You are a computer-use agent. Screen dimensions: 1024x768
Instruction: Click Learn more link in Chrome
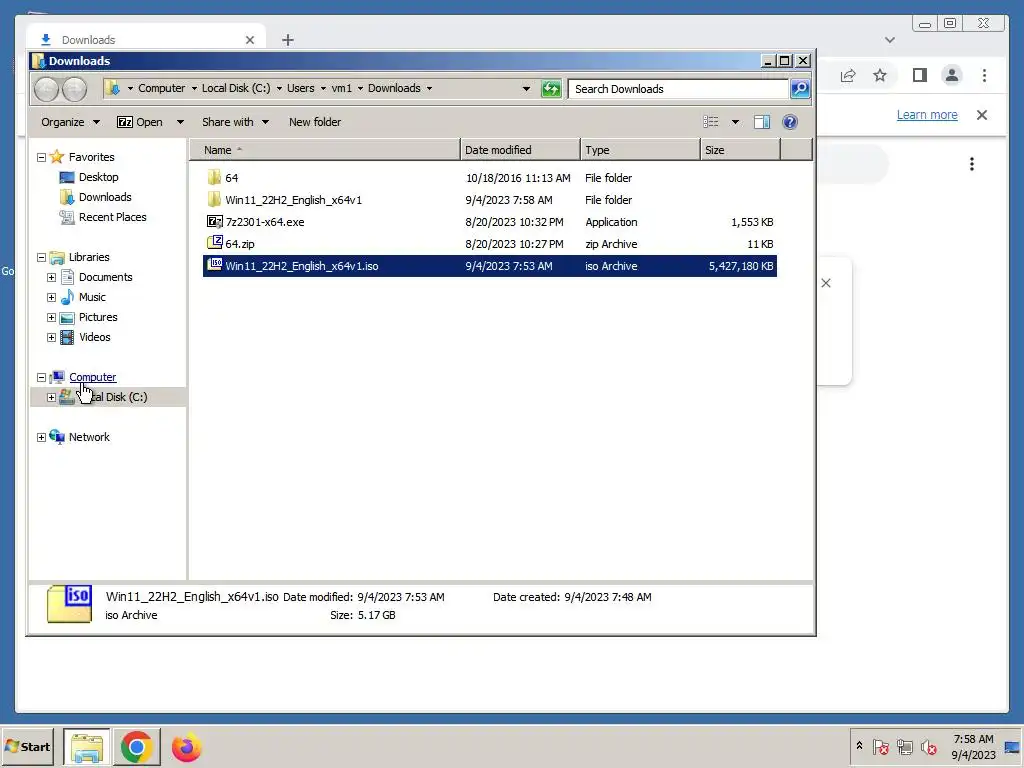[x=927, y=115]
